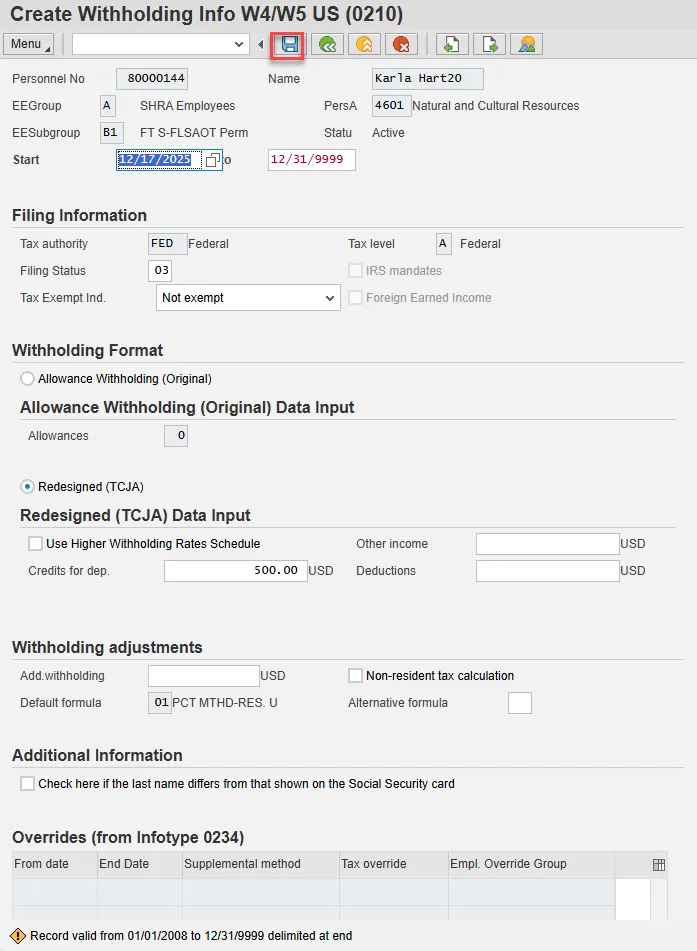Screen dimensions: 697x951
Task: Click the yellow Exit icon
Action: [364, 44]
